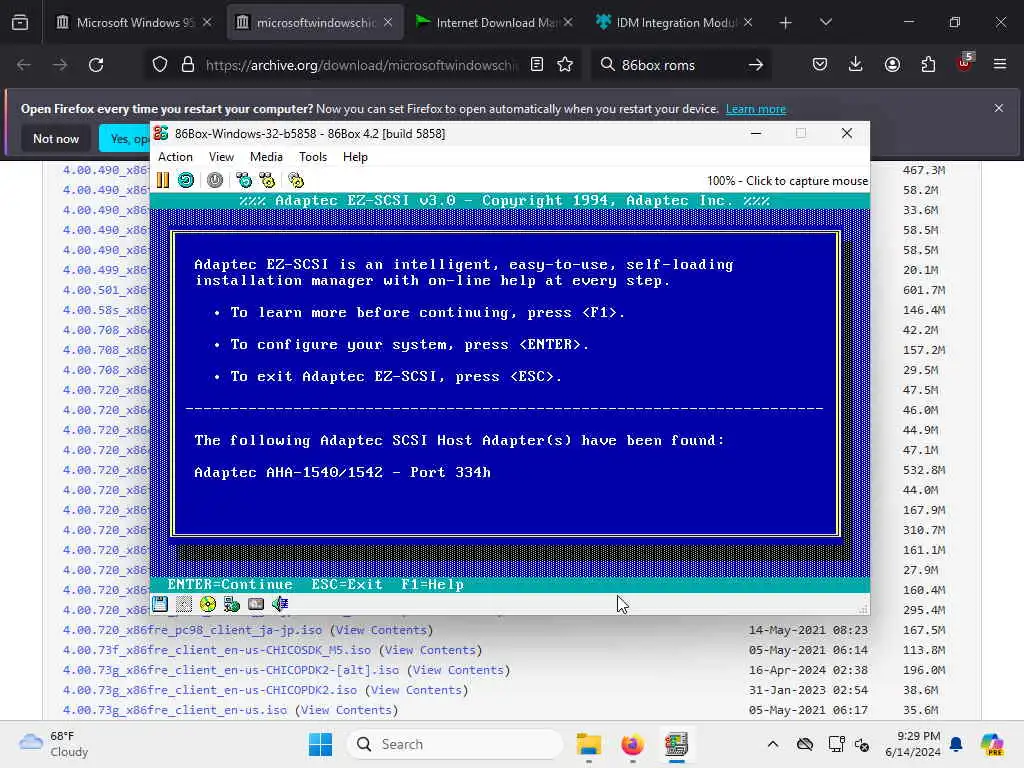This screenshot has width=1024, height=768.
Task: Open Firefox View icon in tab bar
Action: click(x=20, y=22)
